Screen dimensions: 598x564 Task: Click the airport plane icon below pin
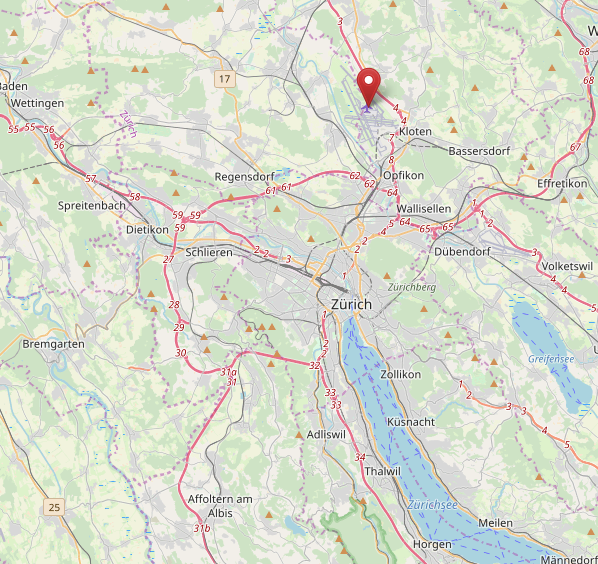(367, 109)
